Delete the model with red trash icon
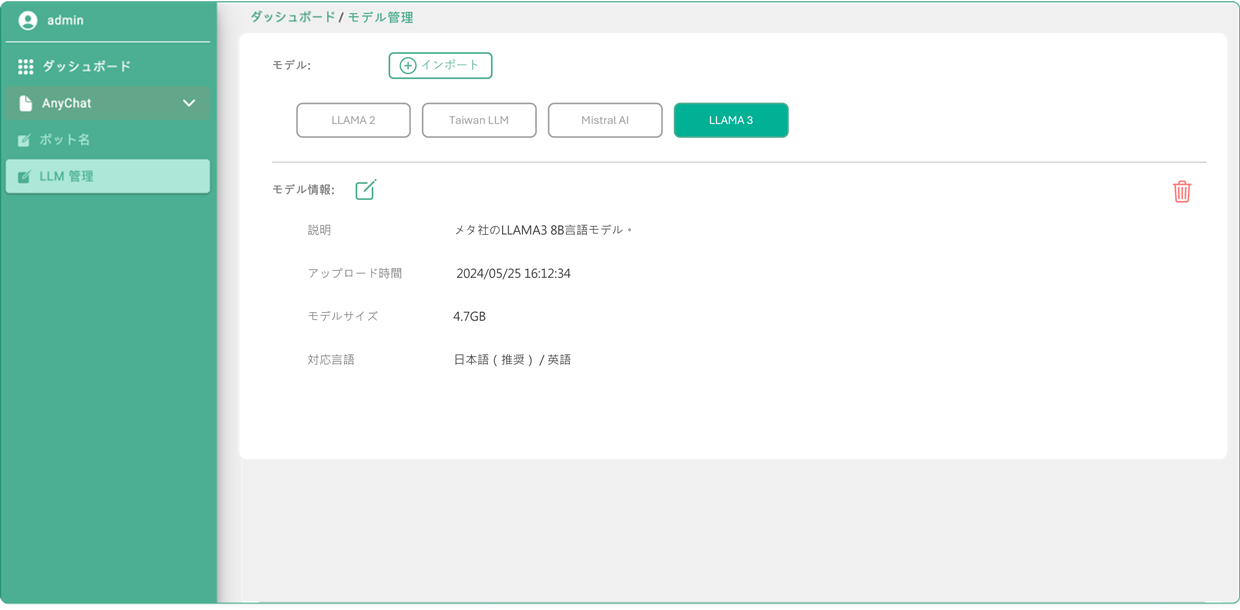Viewport: 1240px width, 610px height. tap(1182, 191)
